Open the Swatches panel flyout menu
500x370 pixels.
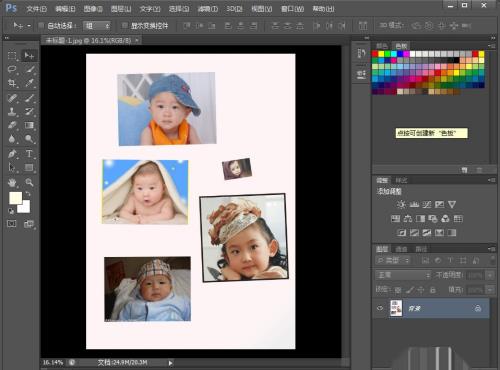click(x=492, y=46)
